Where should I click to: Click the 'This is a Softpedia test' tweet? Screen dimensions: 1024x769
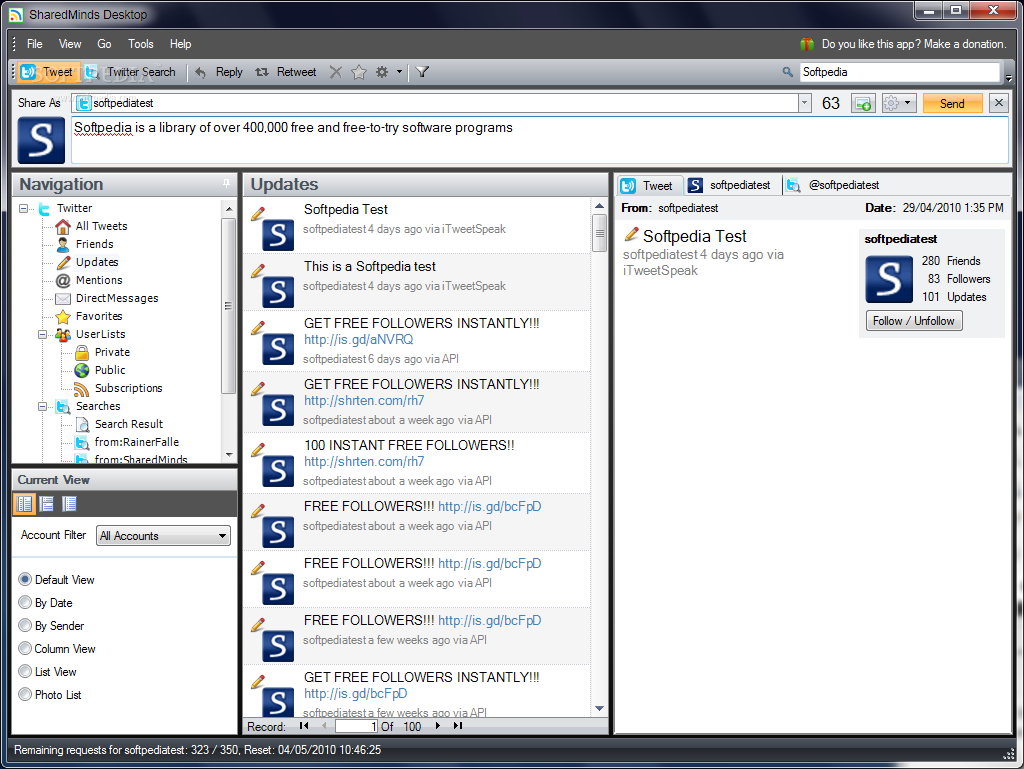click(x=417, y=282)
